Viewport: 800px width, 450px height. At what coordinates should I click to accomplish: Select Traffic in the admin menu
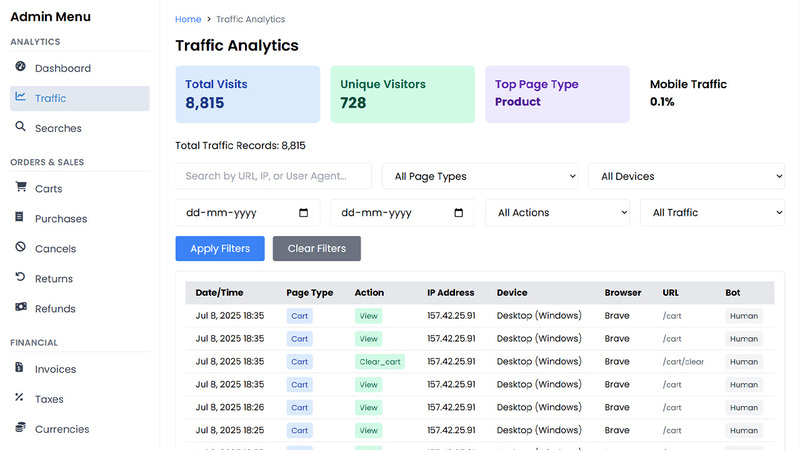pyautogui.click(x=80, y=98)
